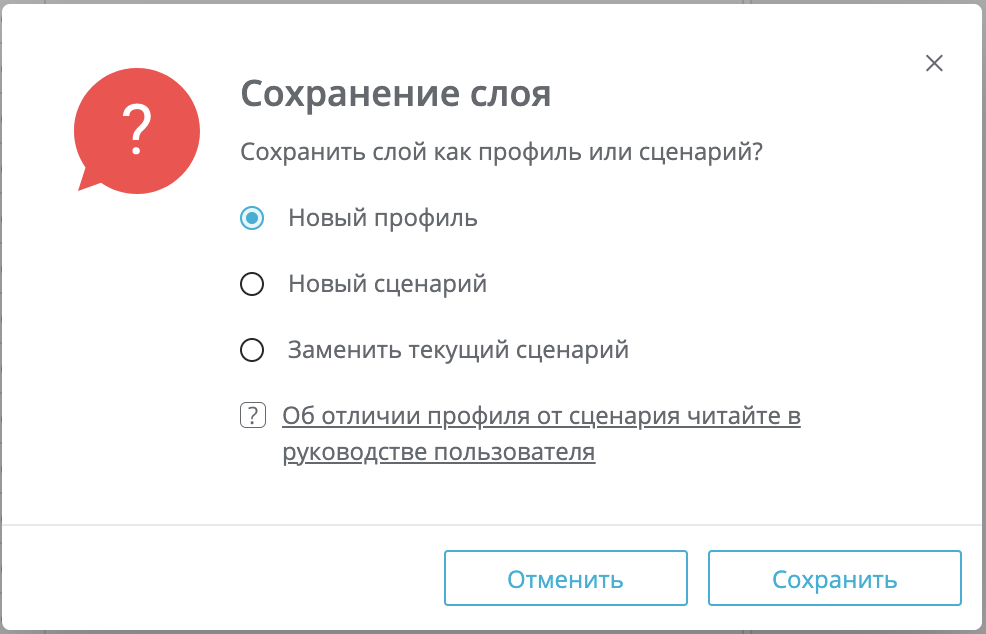Click the руководстве пользователя link line
This screenshot has width=986, height=634.
[x=439, y=452]
